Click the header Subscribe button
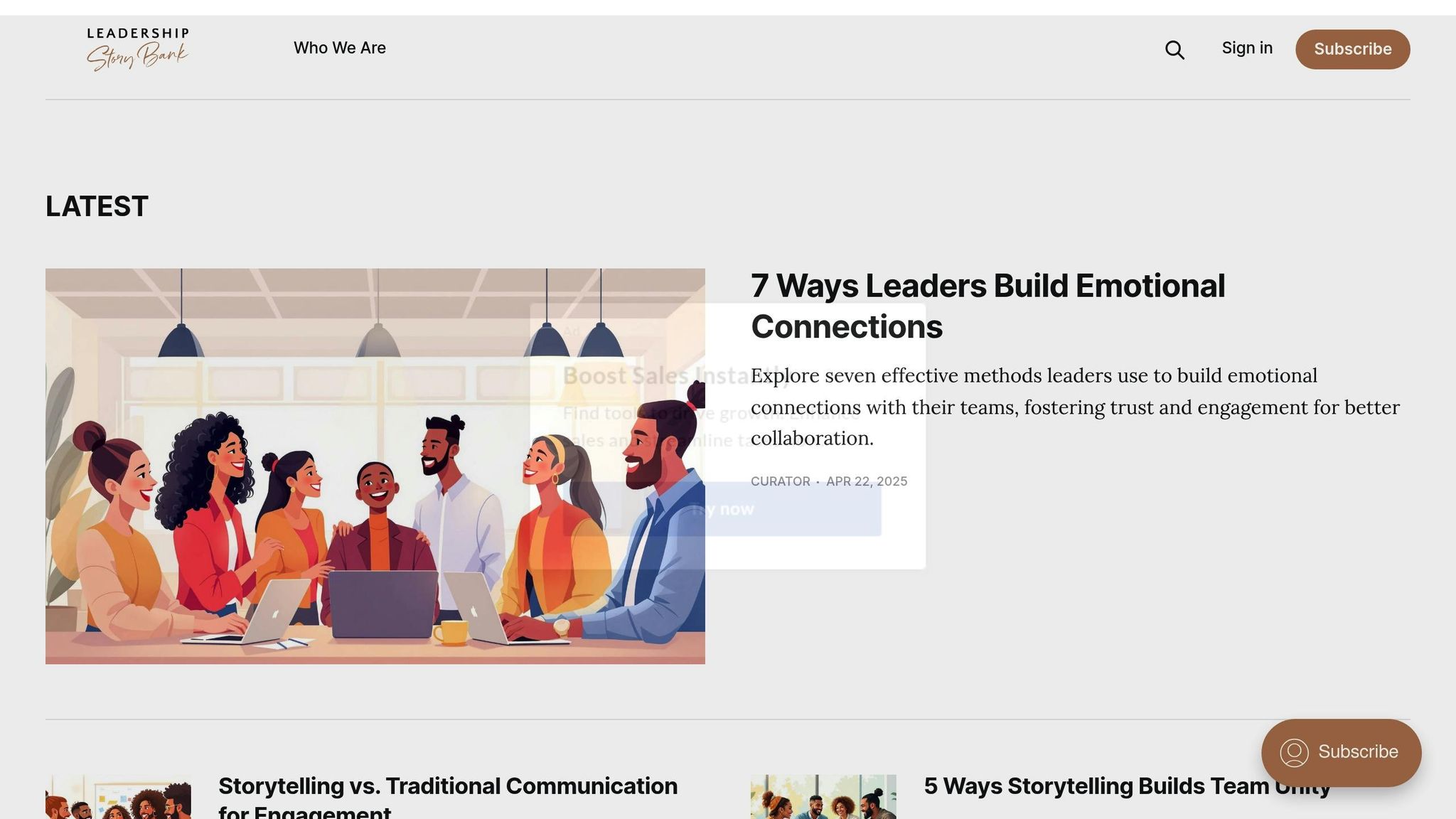This screenshot has height=819, width=1456. [x=1352, y=49]
